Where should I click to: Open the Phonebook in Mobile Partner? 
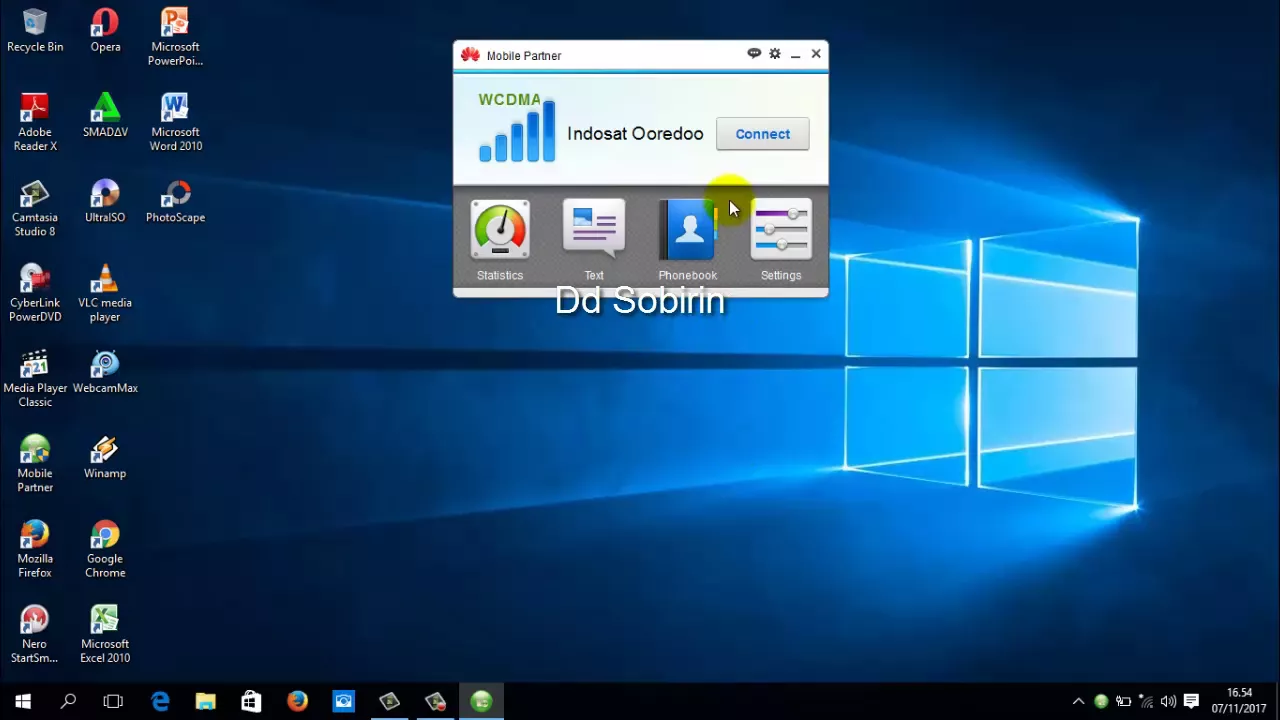coord(688,241)
